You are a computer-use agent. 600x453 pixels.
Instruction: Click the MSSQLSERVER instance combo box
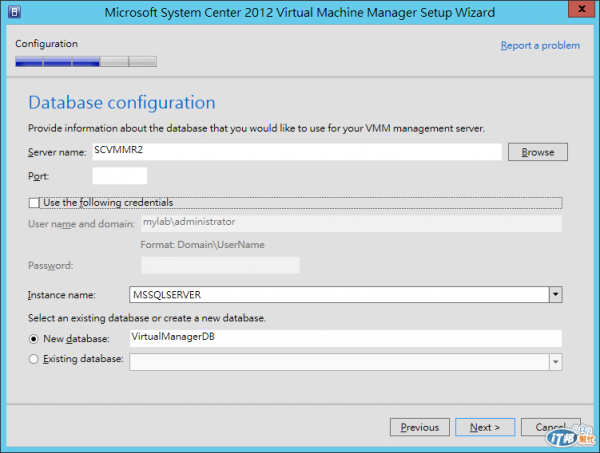[x=340, y=295]
